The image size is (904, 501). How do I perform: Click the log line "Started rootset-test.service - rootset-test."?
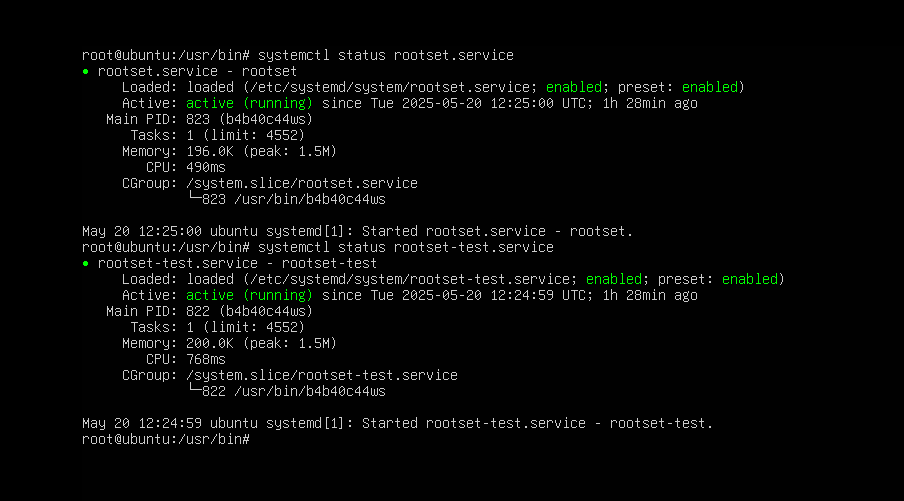[x=537, y=423]
